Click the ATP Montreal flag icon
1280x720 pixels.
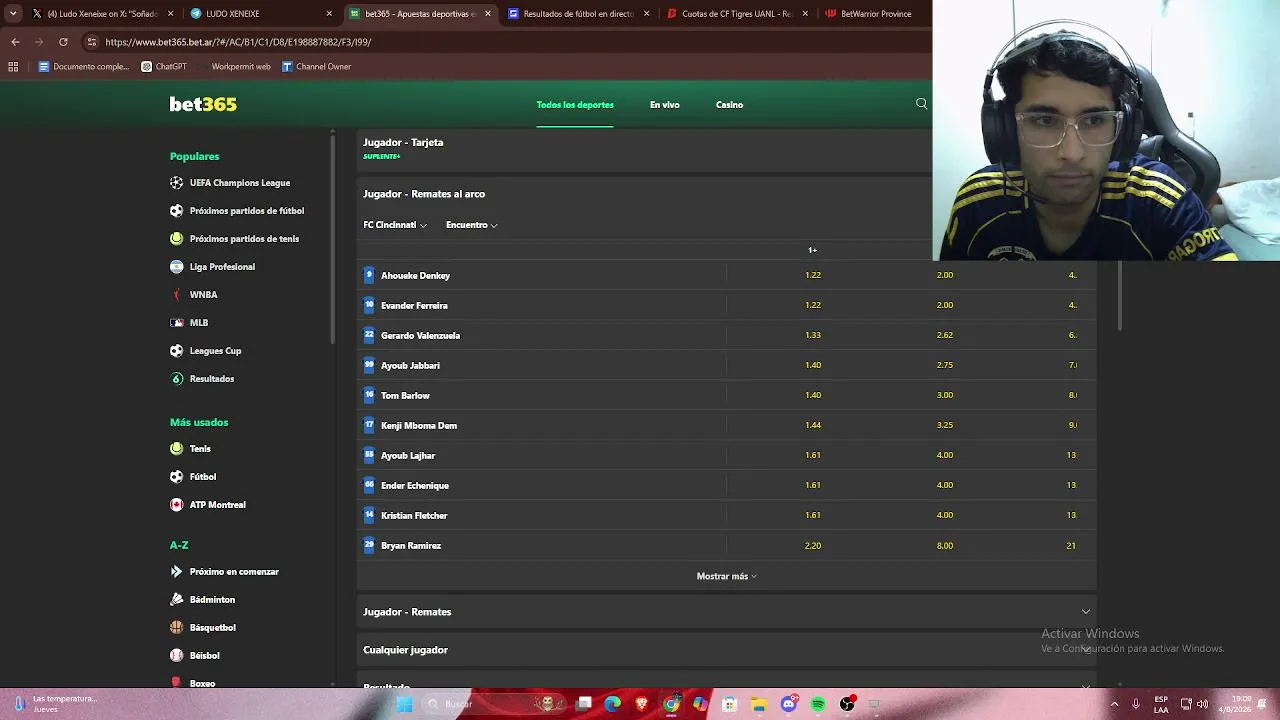click(177, 505)
